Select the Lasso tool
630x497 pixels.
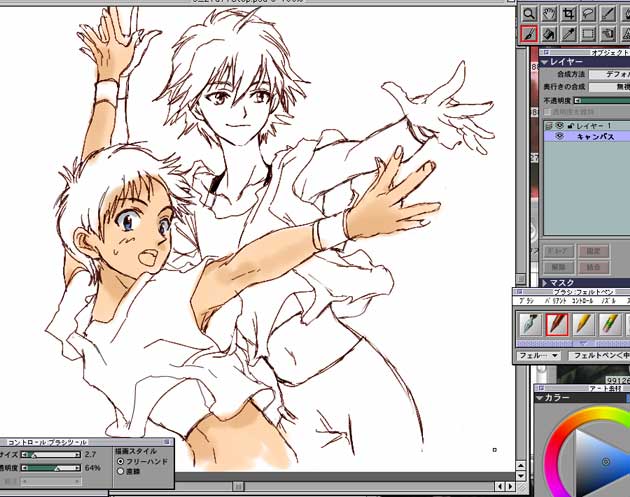[588, 14]
